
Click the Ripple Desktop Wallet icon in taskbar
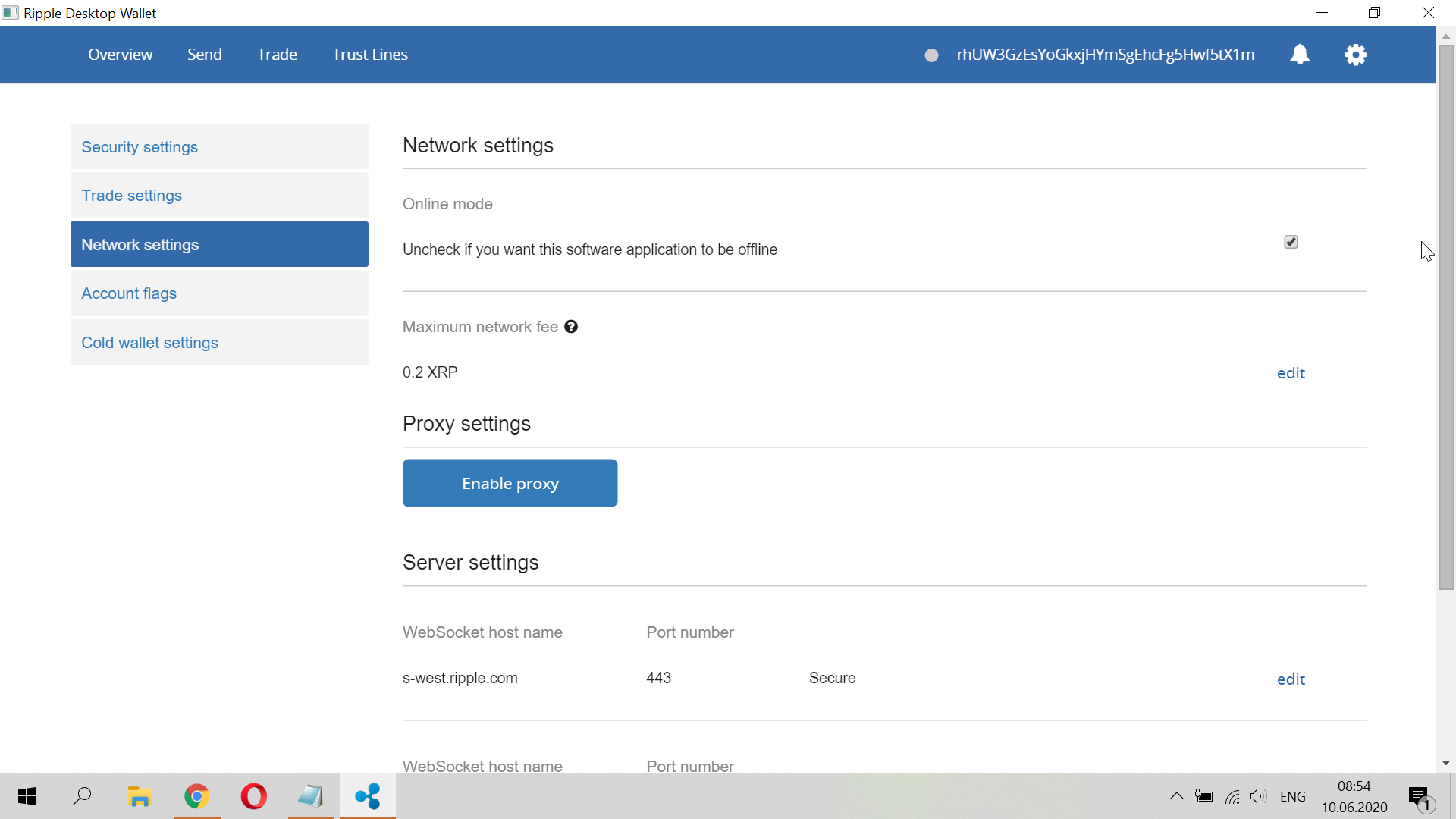click(x=367, y=796)
